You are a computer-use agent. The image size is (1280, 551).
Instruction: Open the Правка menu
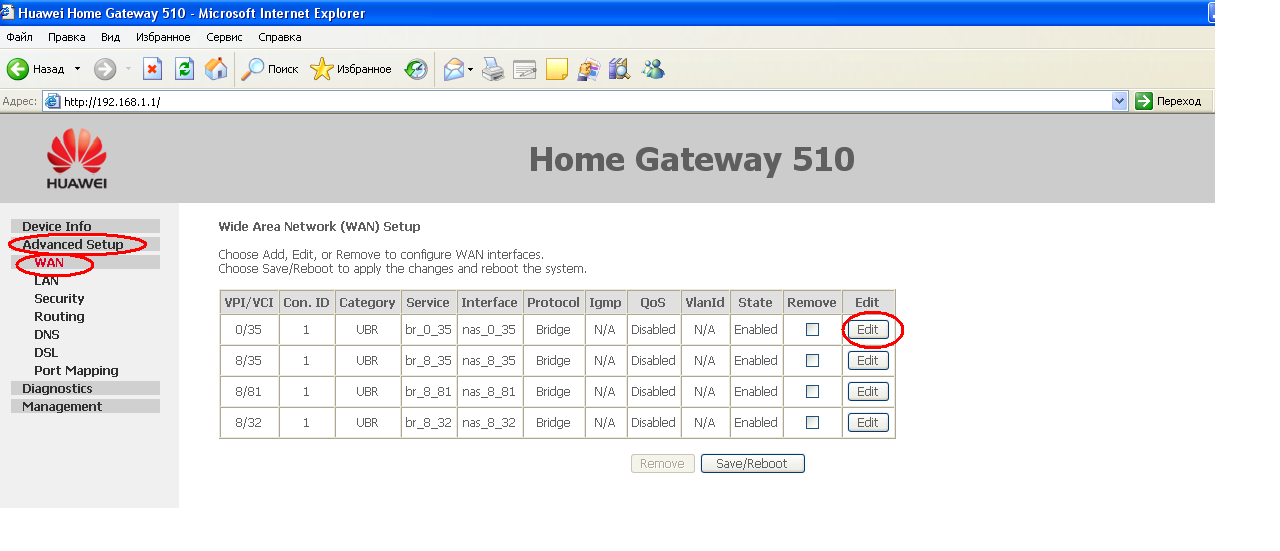pyautogui.click(x=67, y=37)
